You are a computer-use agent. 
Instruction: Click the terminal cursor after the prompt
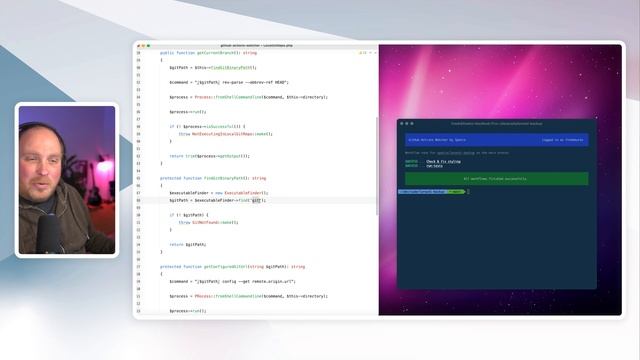(468, 191)
